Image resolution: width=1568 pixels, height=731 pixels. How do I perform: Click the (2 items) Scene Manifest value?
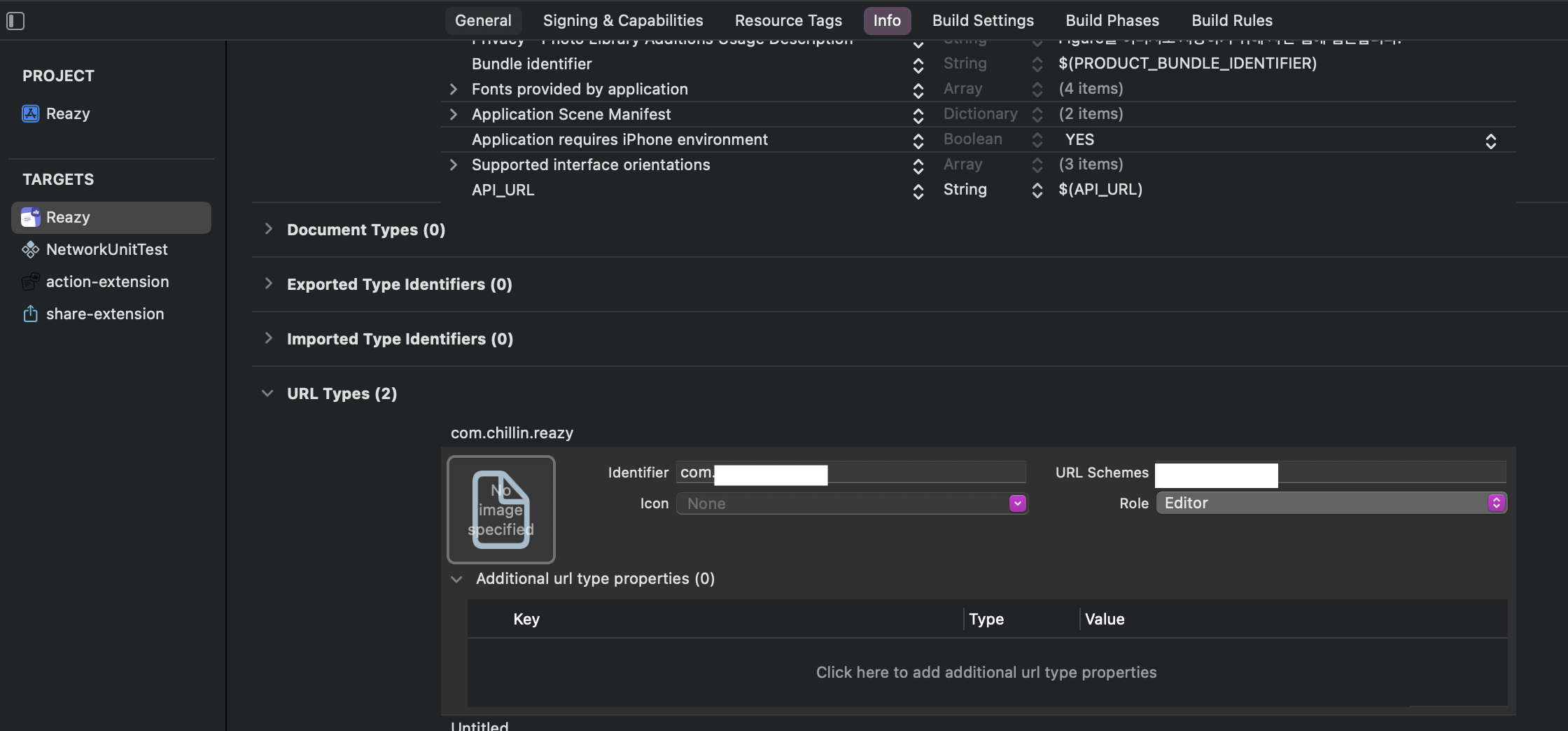[1091, 114]
